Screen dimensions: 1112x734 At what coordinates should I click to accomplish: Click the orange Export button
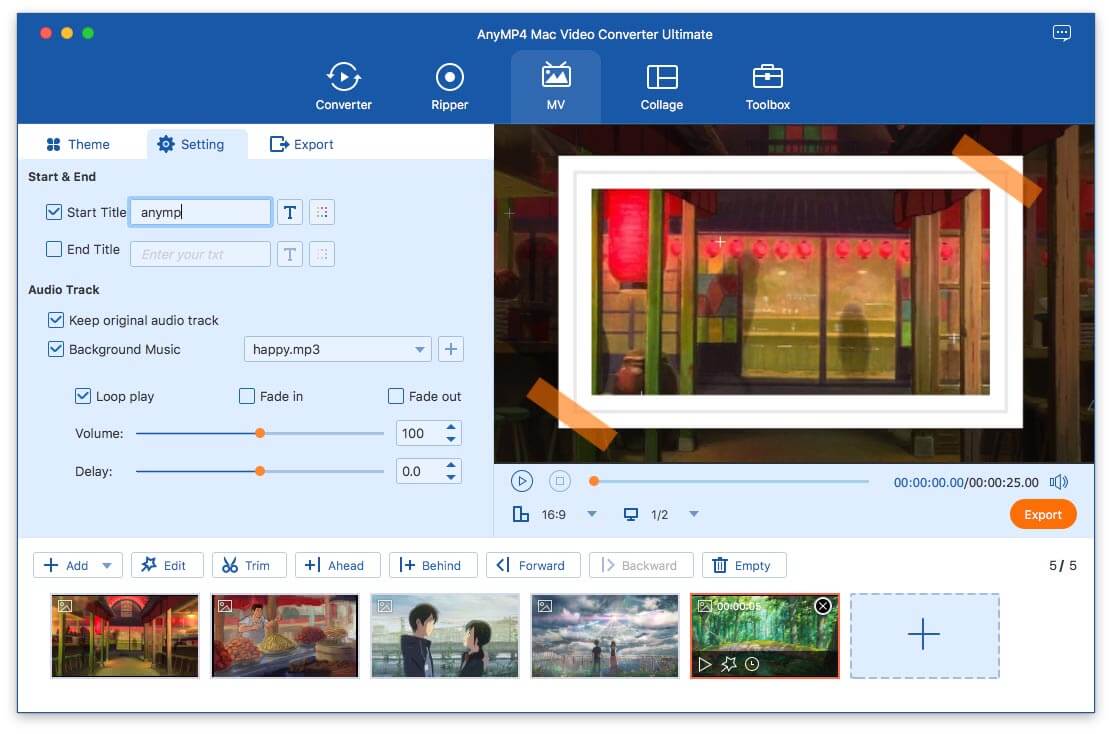point(1043,514)
